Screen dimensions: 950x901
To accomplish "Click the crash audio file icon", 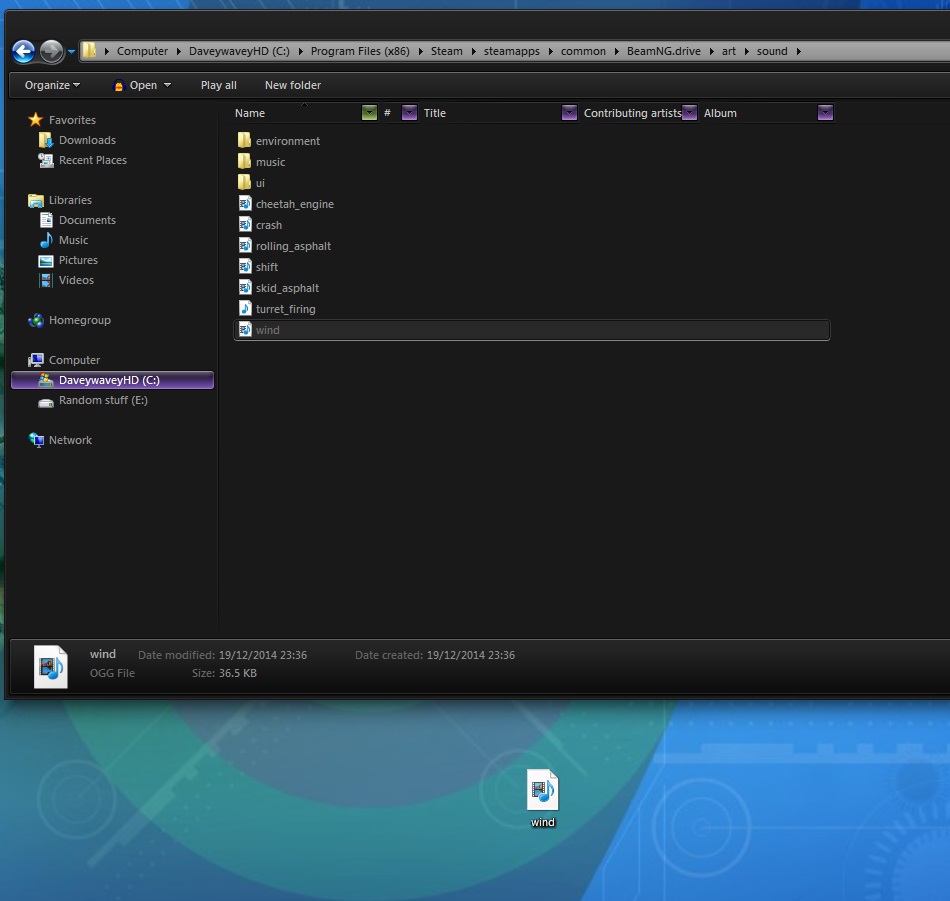I will click(x=245, y=225).
